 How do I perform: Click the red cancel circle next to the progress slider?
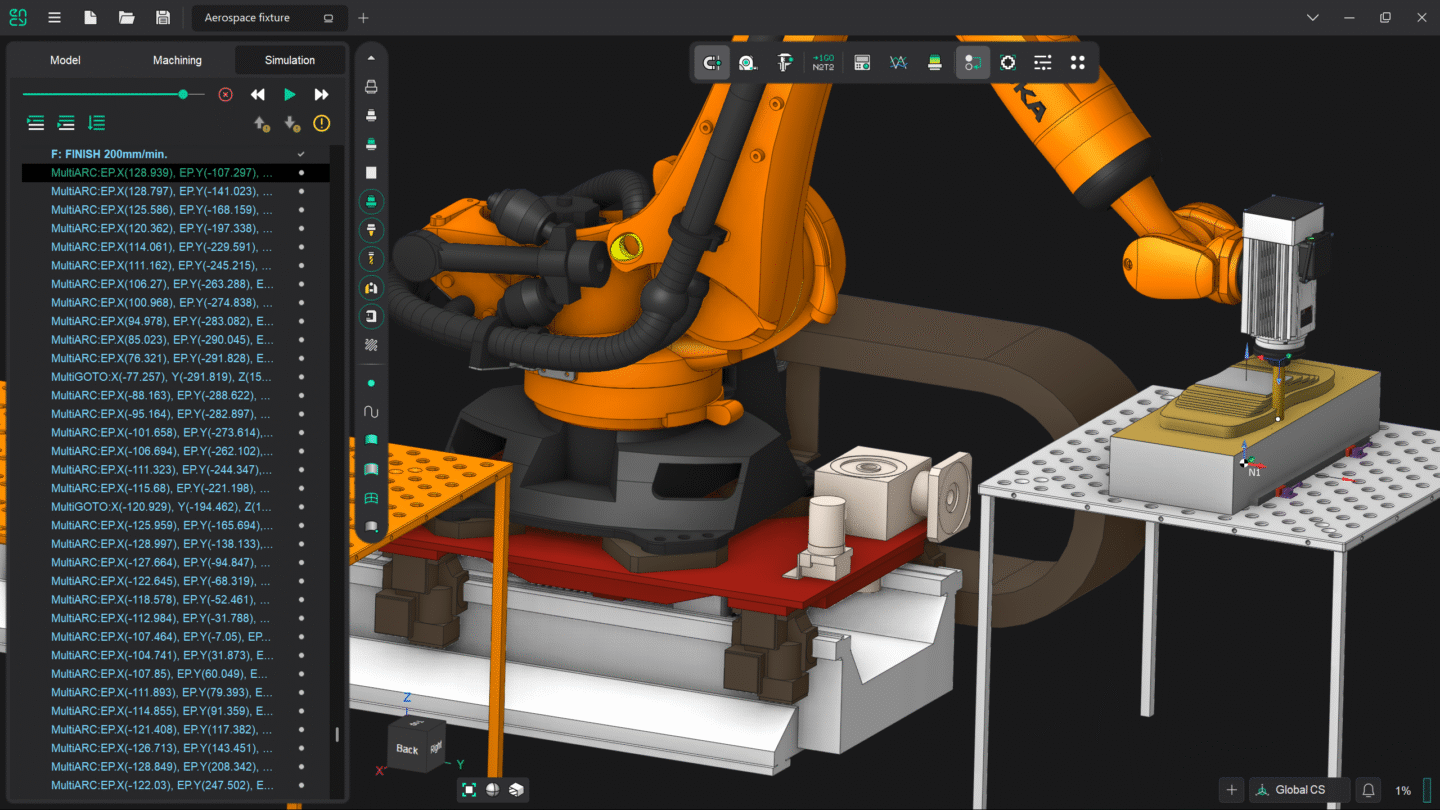tap(224, 93)
